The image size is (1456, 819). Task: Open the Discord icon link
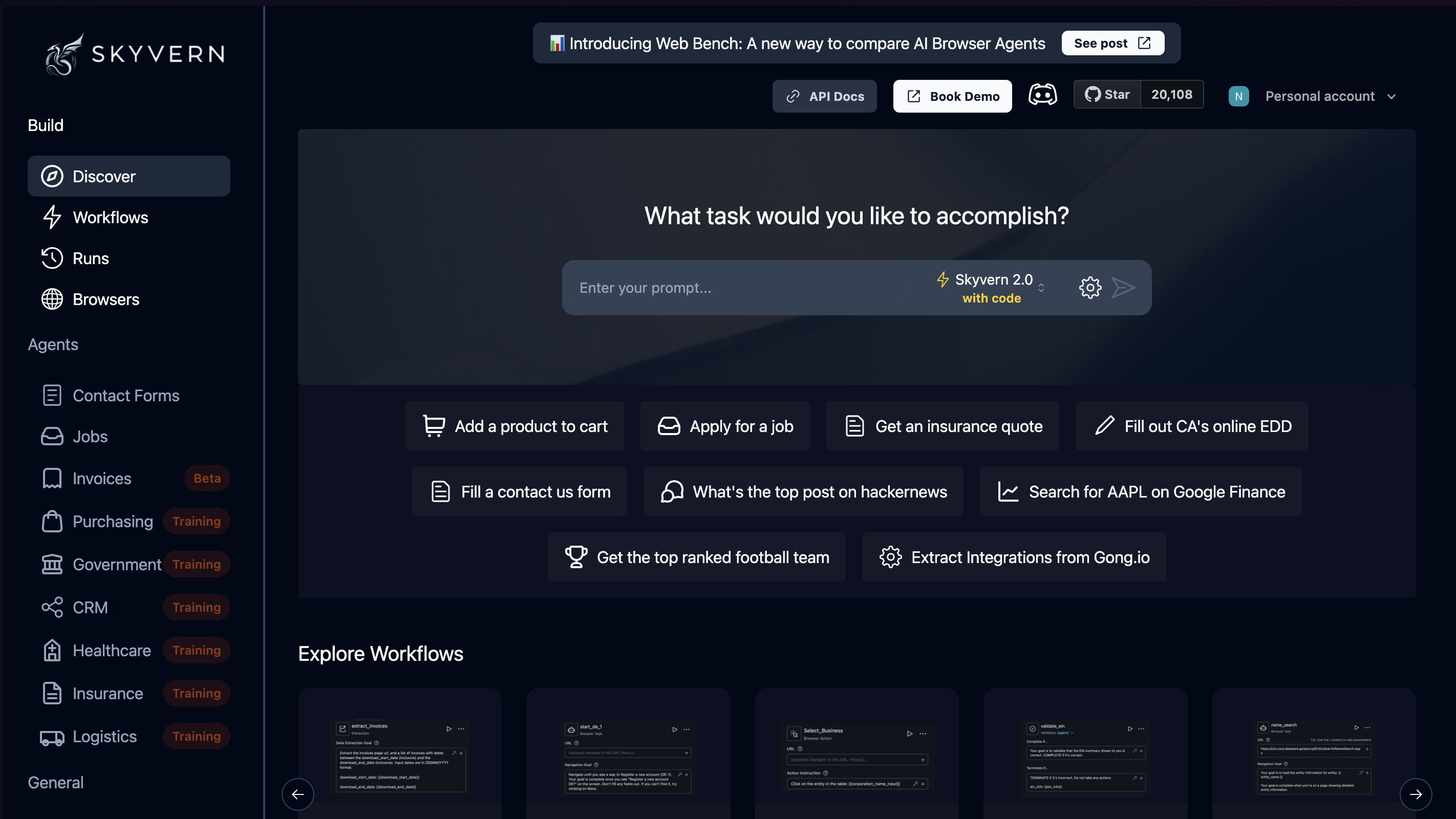coord(1042,95)
